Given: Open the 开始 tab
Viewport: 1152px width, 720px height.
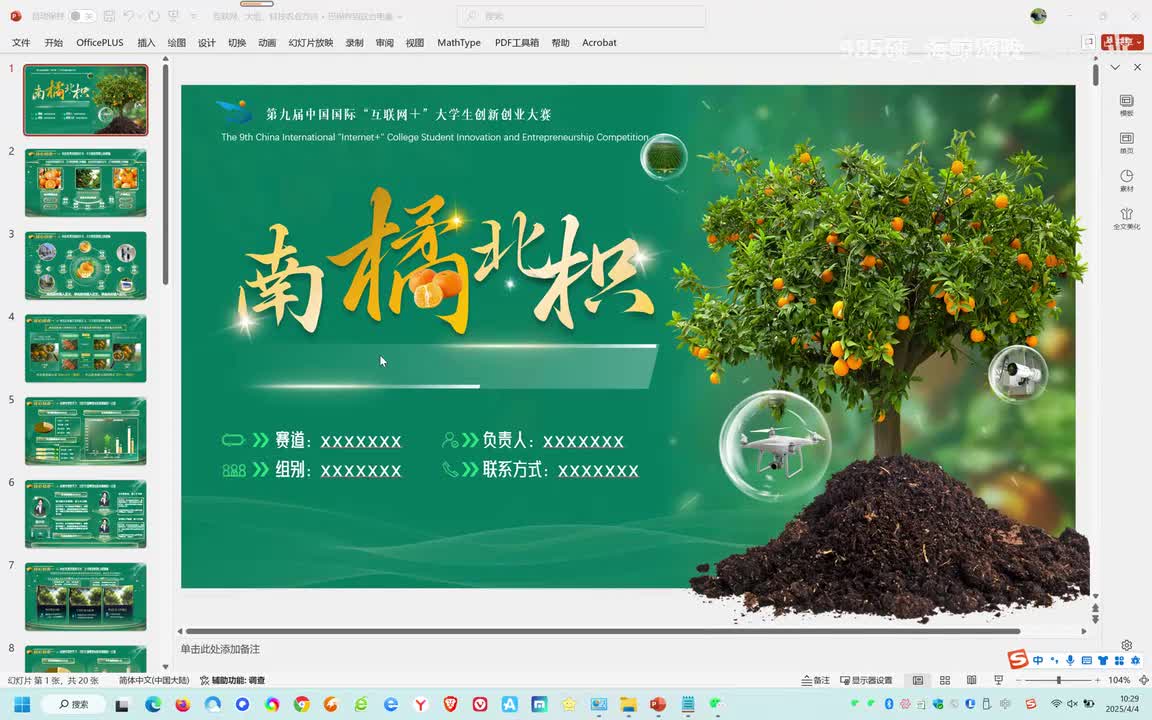Looking at the screenshot, I should pyautogui.click(x=54, y=43).
